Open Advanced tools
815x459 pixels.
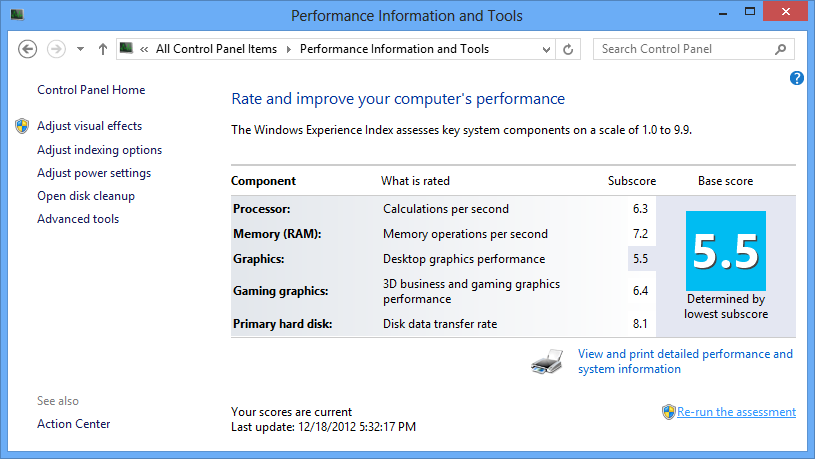[x=78, y=219]
